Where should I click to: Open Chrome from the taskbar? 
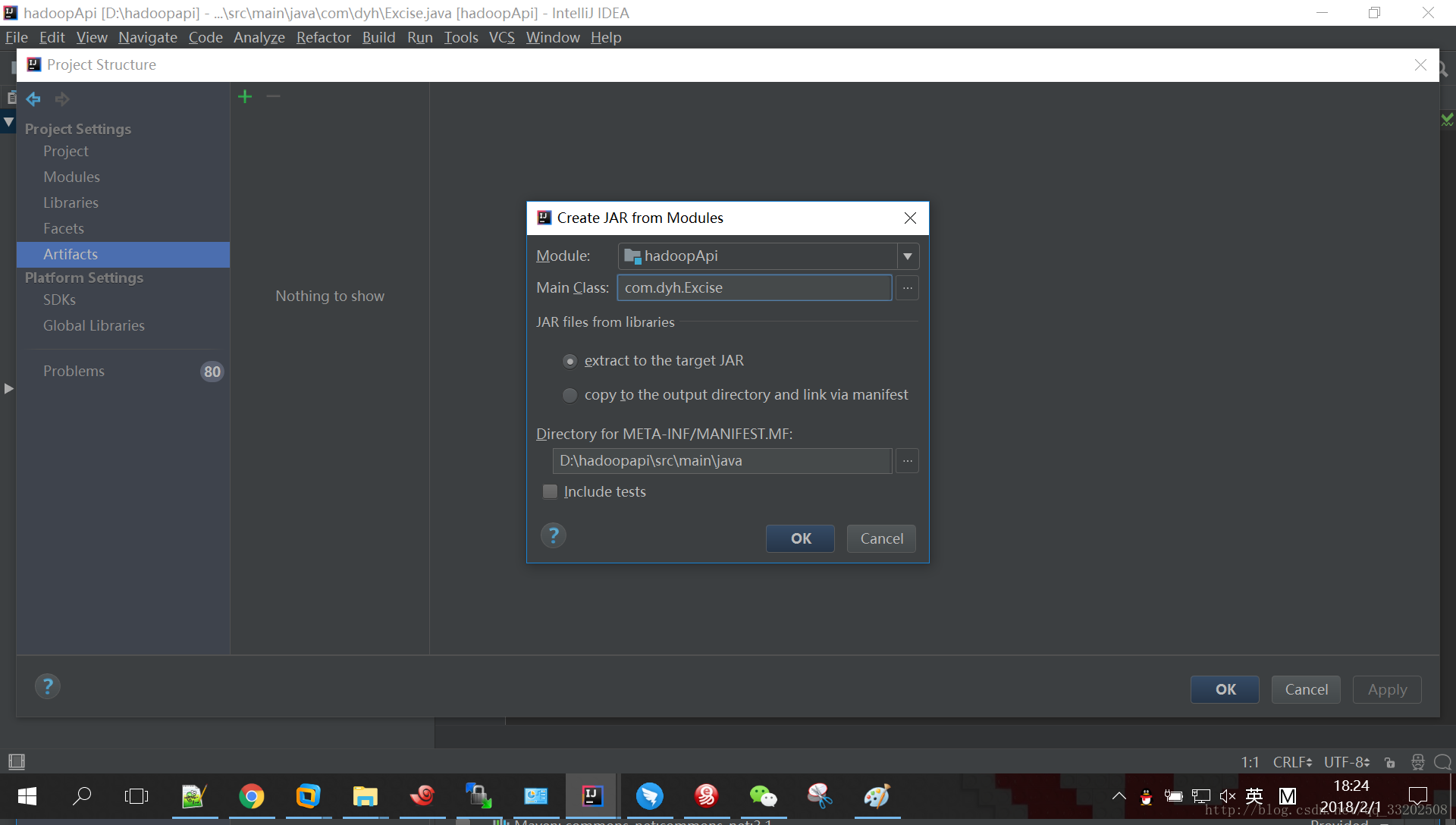pyautogui.click(x=251, y=796)
